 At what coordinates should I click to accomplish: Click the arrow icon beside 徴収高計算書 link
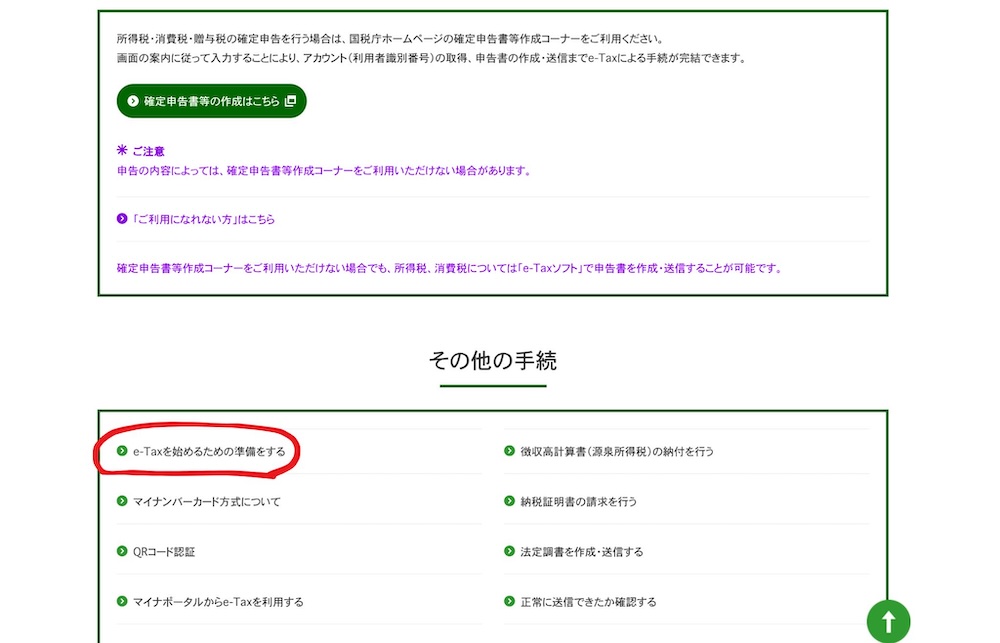click(510, 451)
